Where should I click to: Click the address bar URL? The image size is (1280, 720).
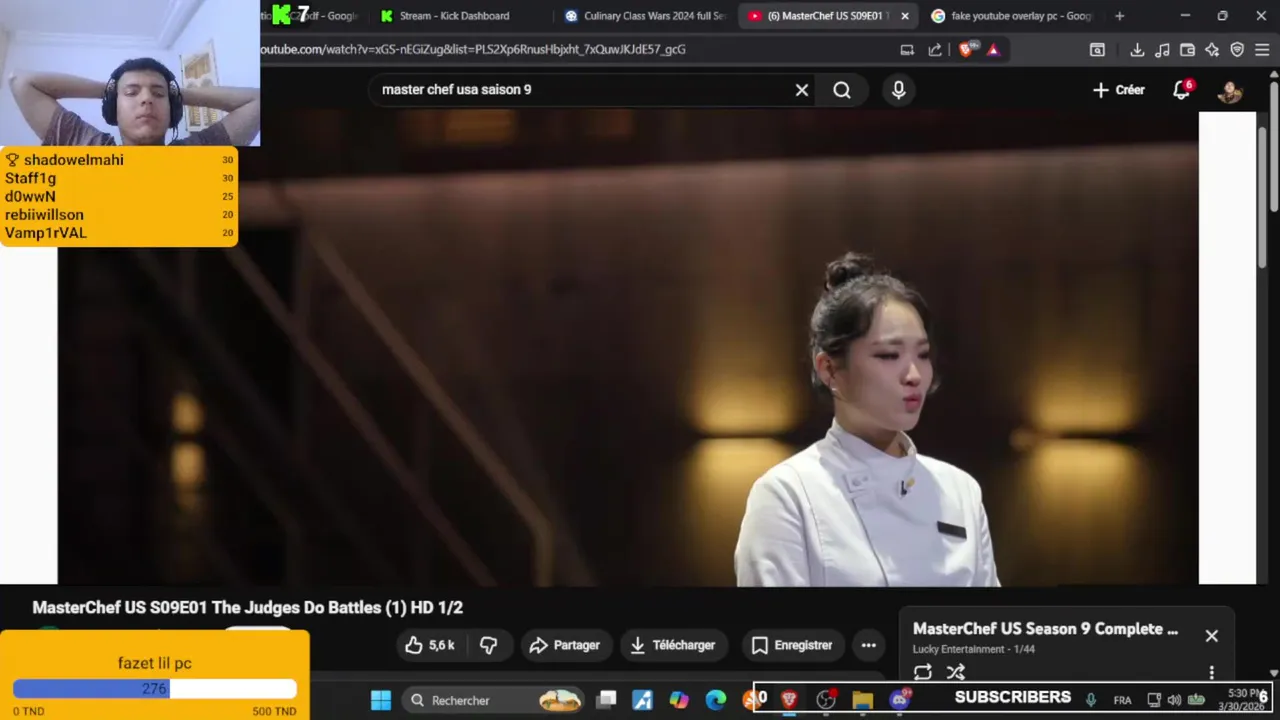pyautogui.click(x=473, y=49)
